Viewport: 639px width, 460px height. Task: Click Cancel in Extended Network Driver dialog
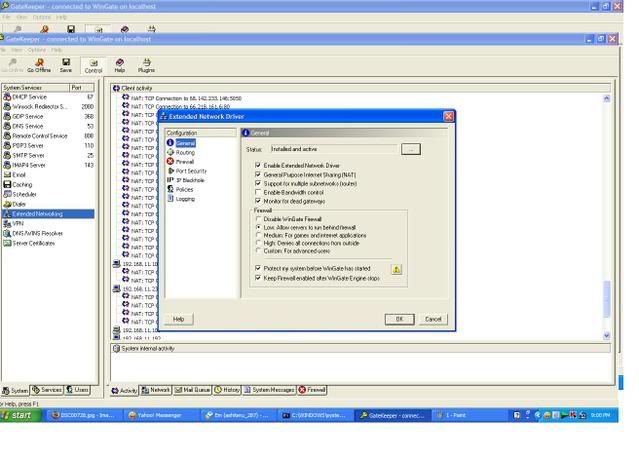pos(433,319)
